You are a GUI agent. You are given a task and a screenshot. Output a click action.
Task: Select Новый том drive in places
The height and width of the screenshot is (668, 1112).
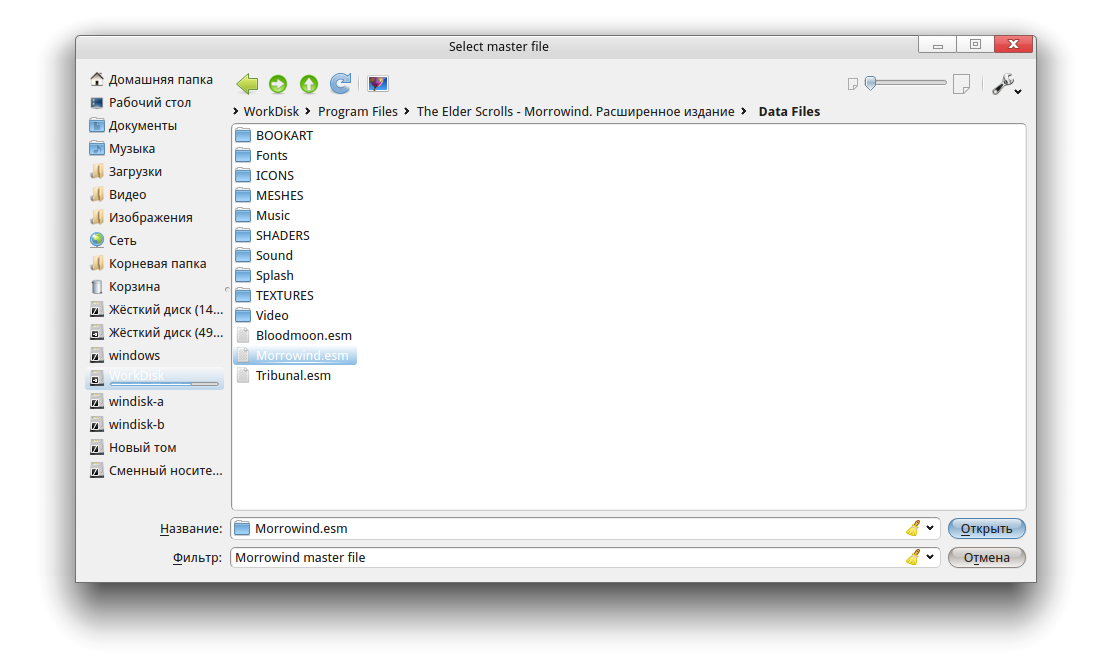tap(155, 447)
